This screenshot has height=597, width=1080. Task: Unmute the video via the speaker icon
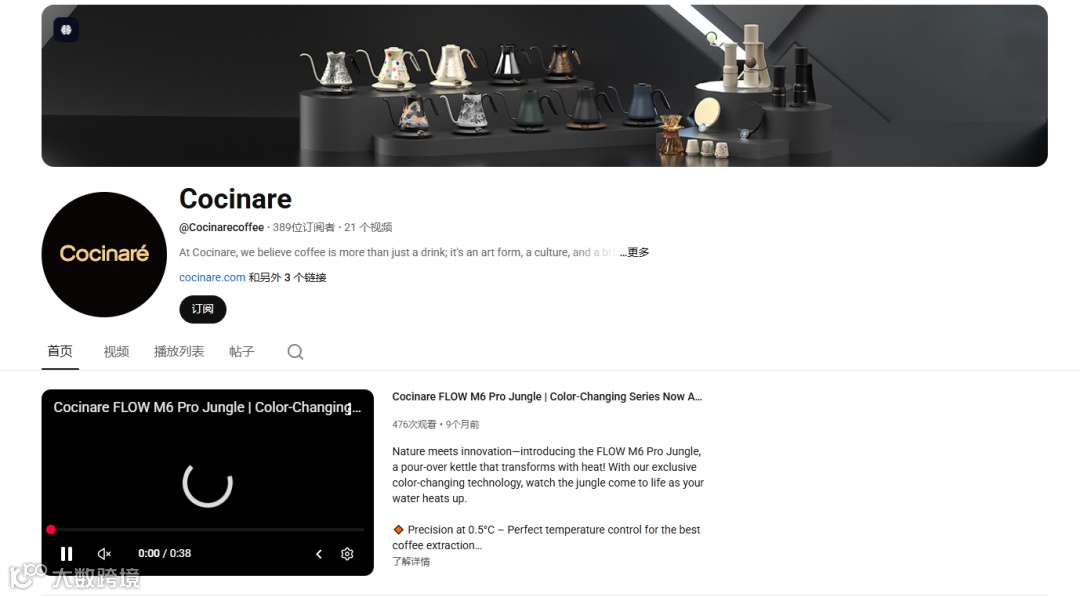pyautogui.click(x=105, y=554)
